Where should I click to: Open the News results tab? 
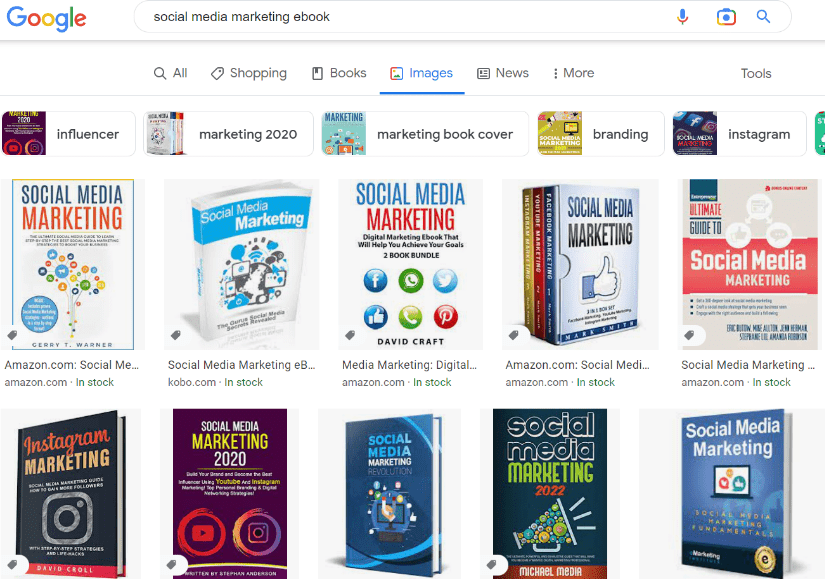(x=502, y=73)
